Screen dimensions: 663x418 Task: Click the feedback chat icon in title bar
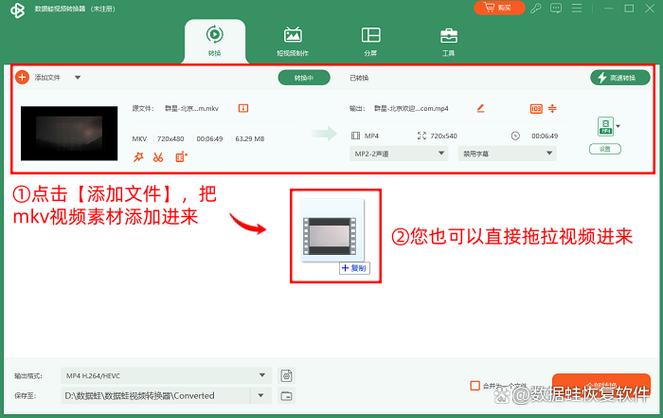click(556, 8)
